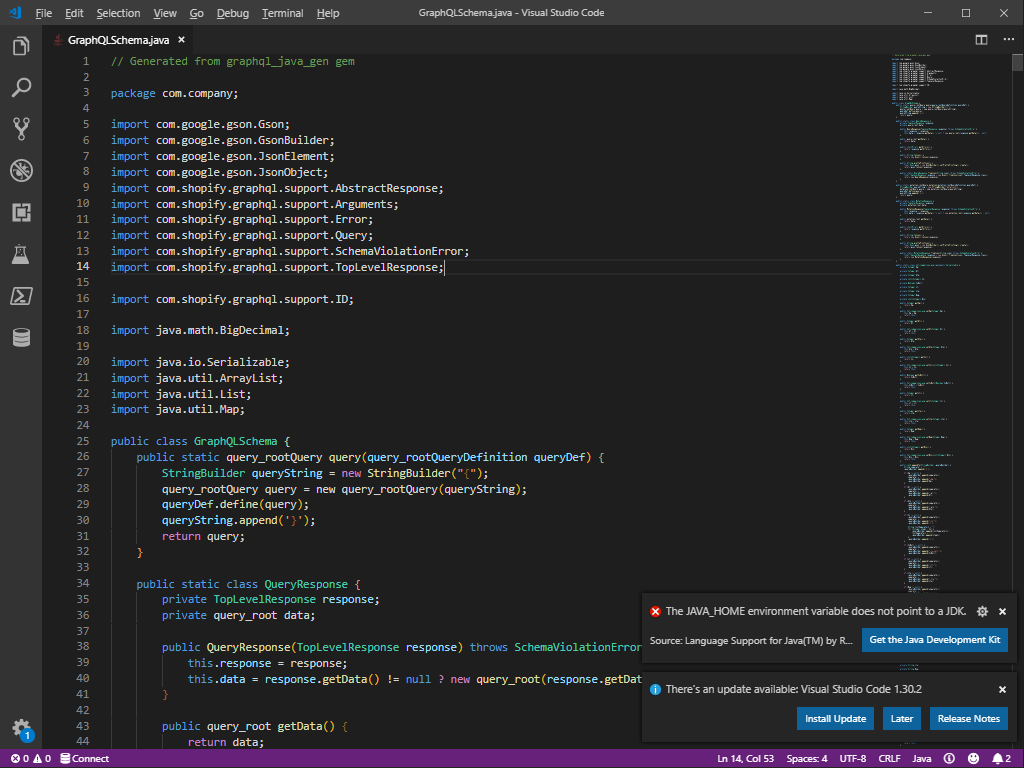Open the Test flask view in activity bar
This screenshot has height=768, width=1024.
tap(21, 254)
